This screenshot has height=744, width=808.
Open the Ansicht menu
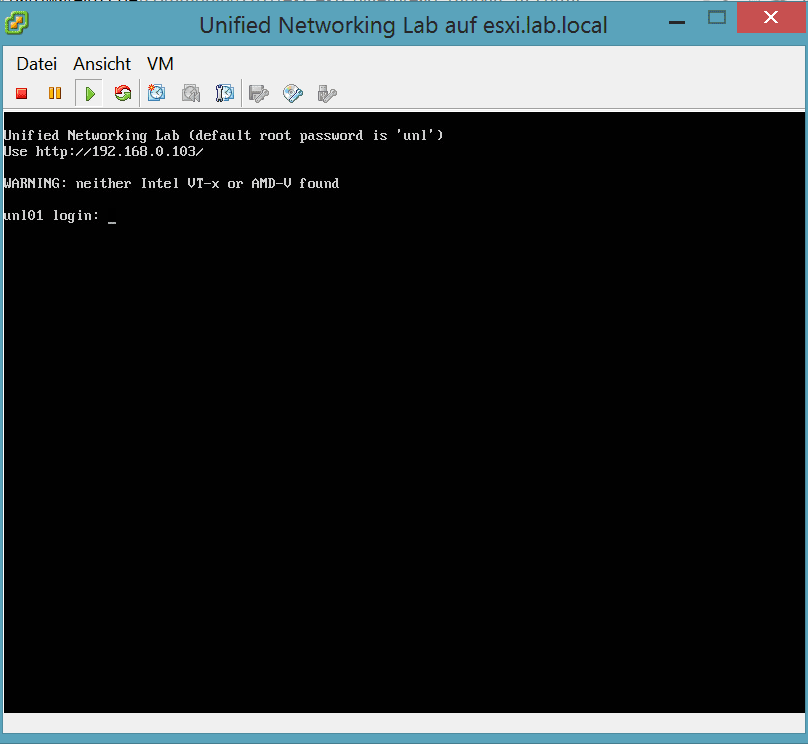102,64
